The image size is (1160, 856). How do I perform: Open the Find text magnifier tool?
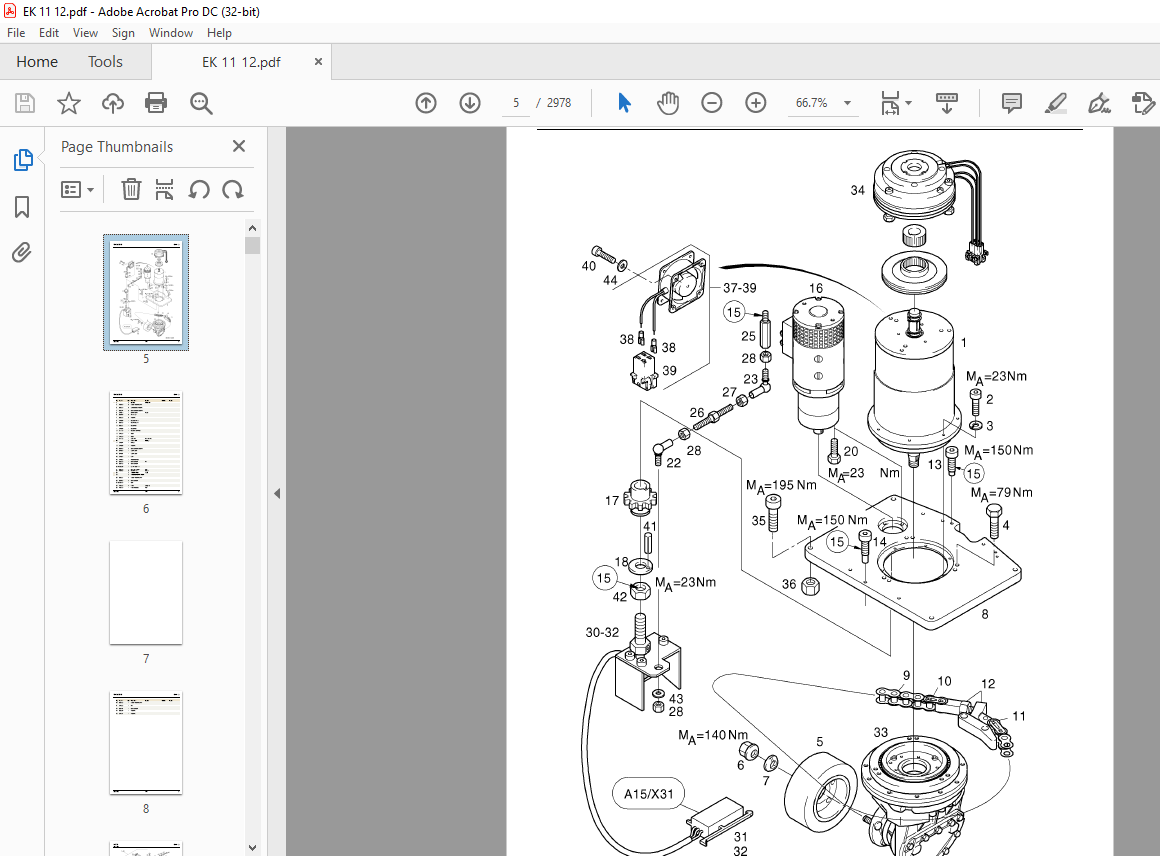(201, 103)
